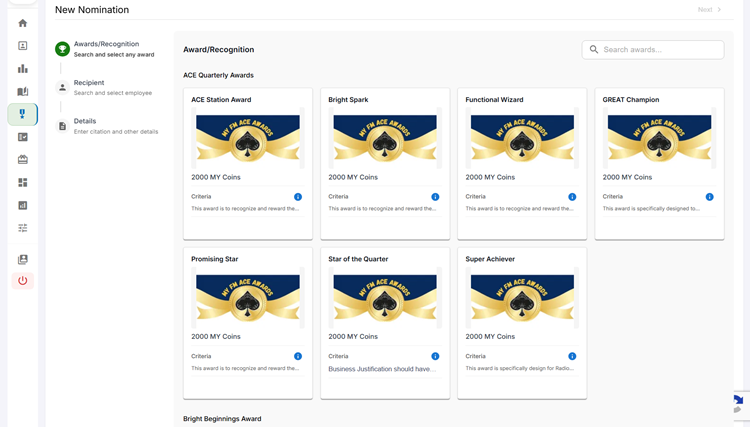Click 'This award is specifically designed to...' text
Image resolution: width=750 pixels, height=427 pixels.
[651, 208]
